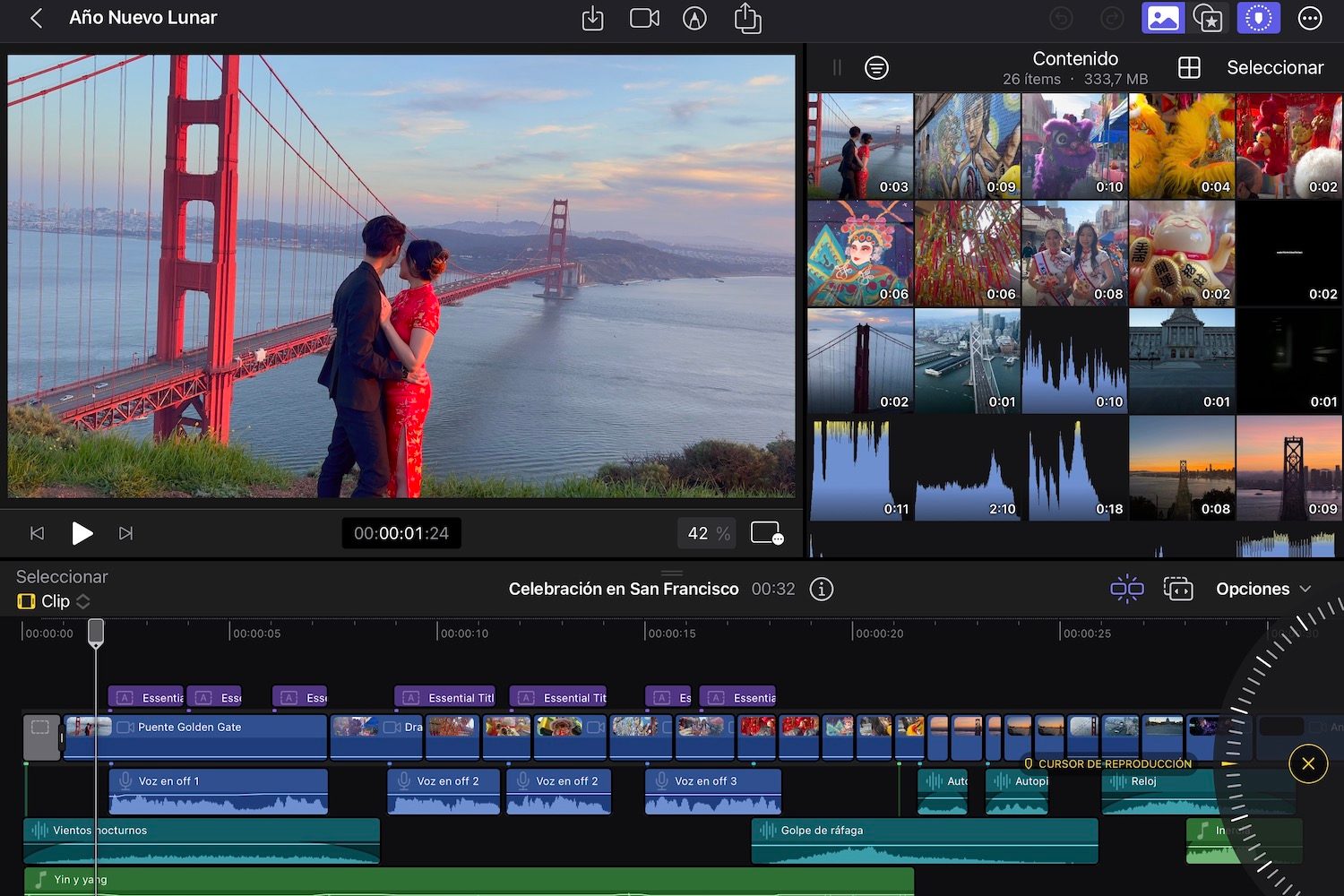Start playback of Celebración en San Francisco
The image size is (1344, 896).
click(x=82, y=533)
